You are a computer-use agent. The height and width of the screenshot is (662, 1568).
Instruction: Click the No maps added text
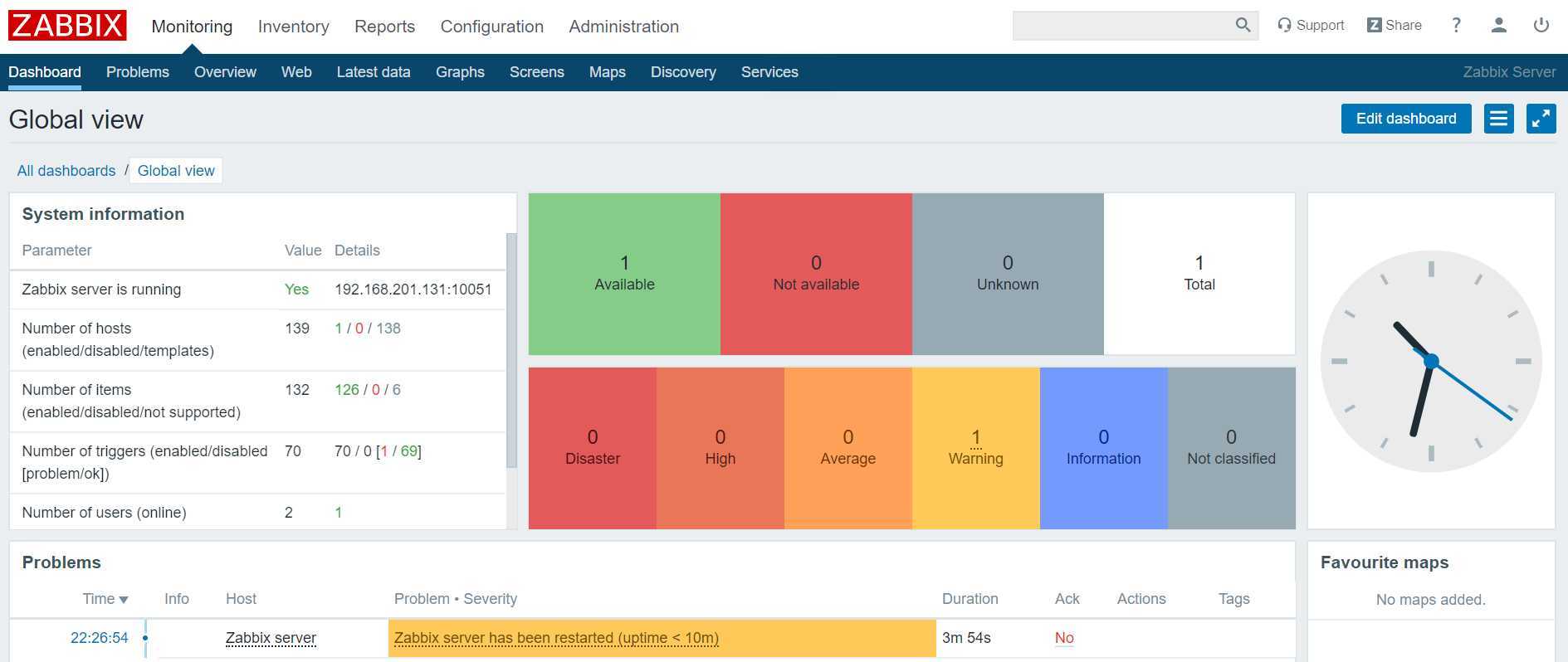click(1430, 600)
